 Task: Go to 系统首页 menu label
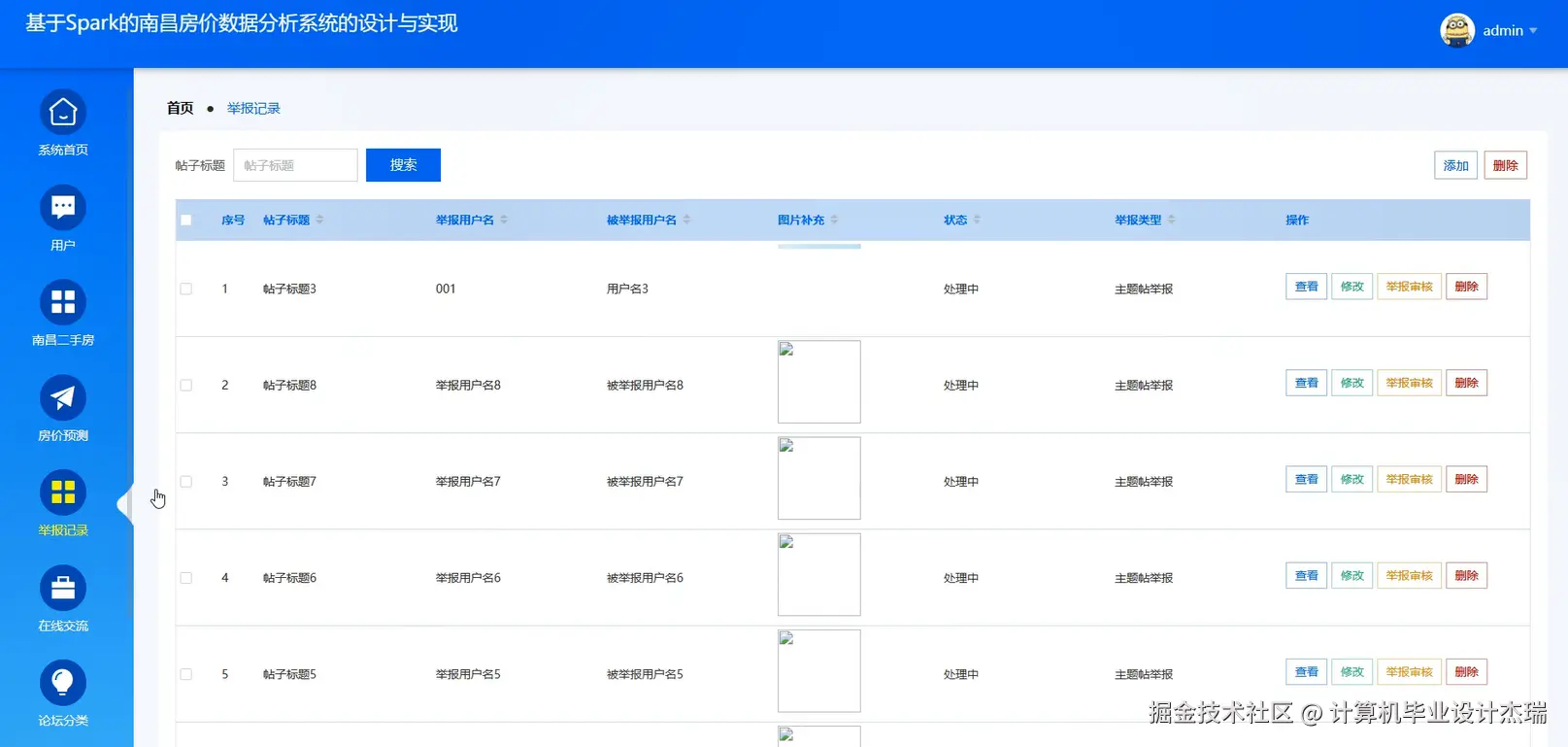[x=63, y=150]
